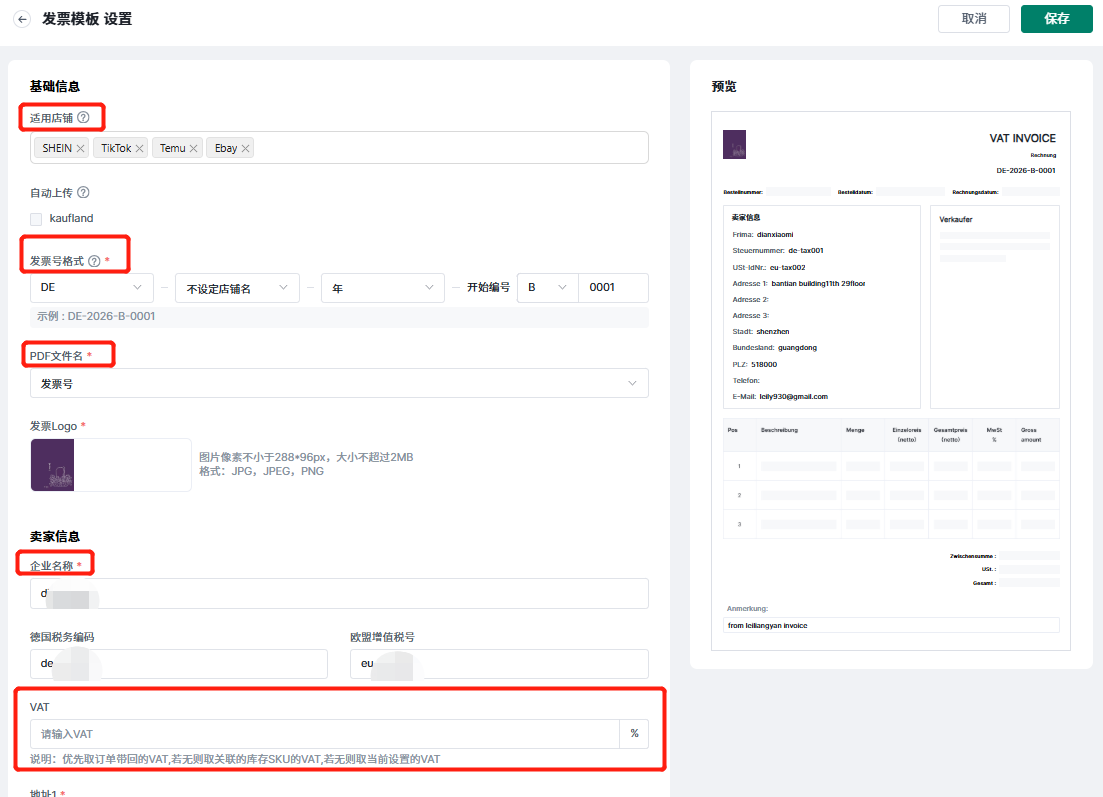Click help icon next to 适用店铺

(x=83, y=118)
